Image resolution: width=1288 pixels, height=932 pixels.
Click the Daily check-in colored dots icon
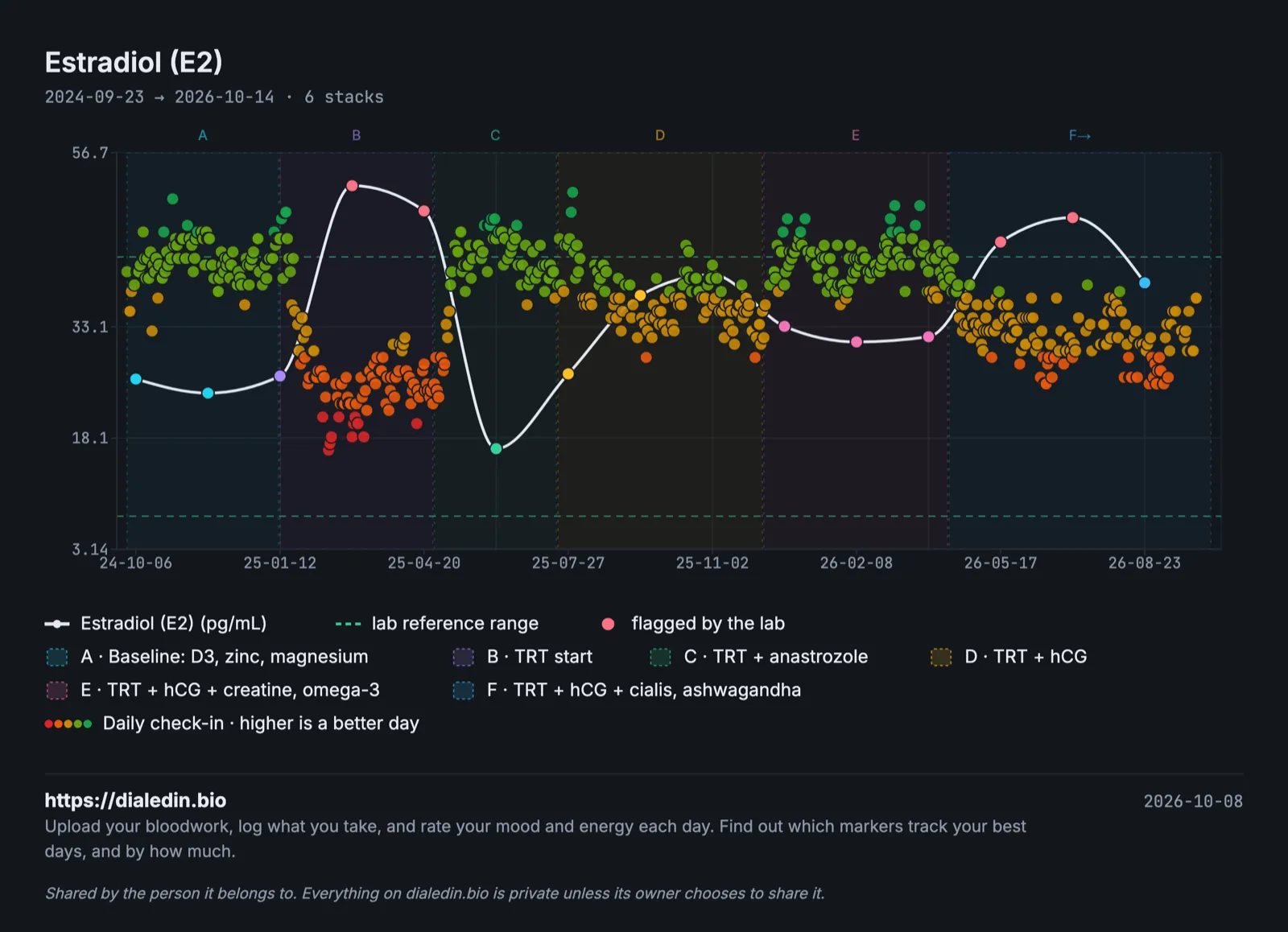click(68, 724)
